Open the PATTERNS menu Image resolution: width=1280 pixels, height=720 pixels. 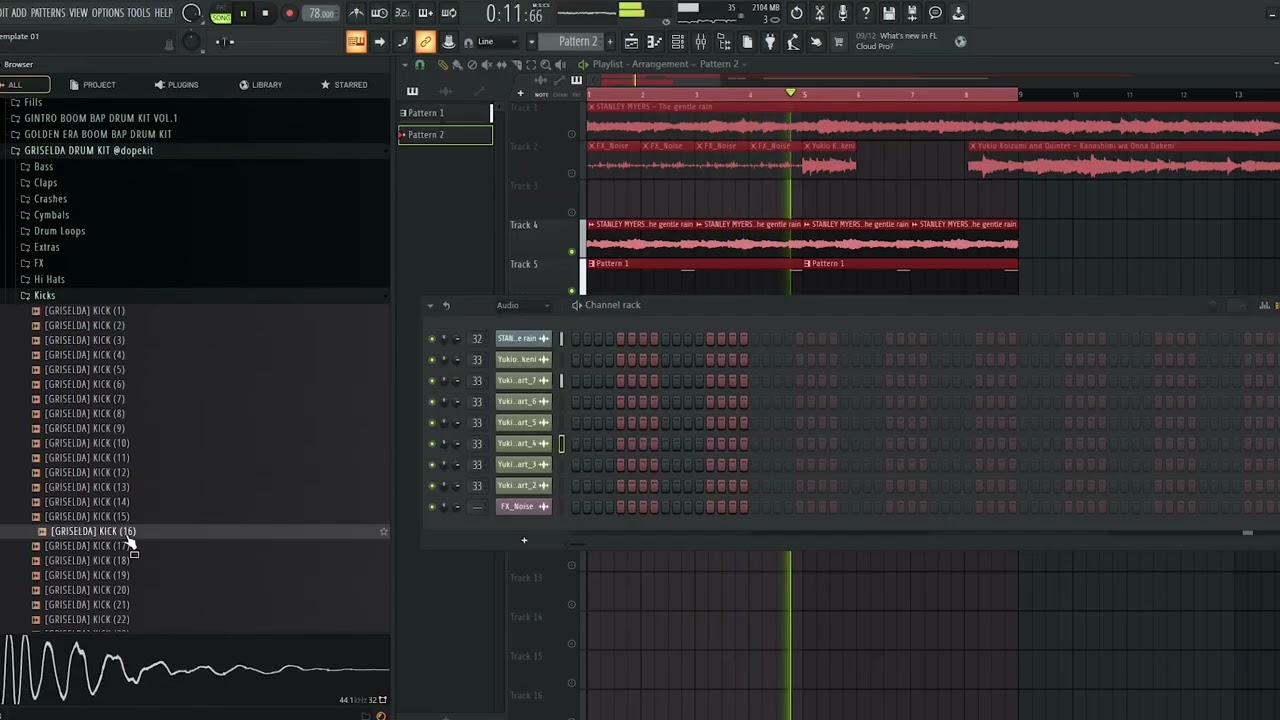tap(48, 13)
